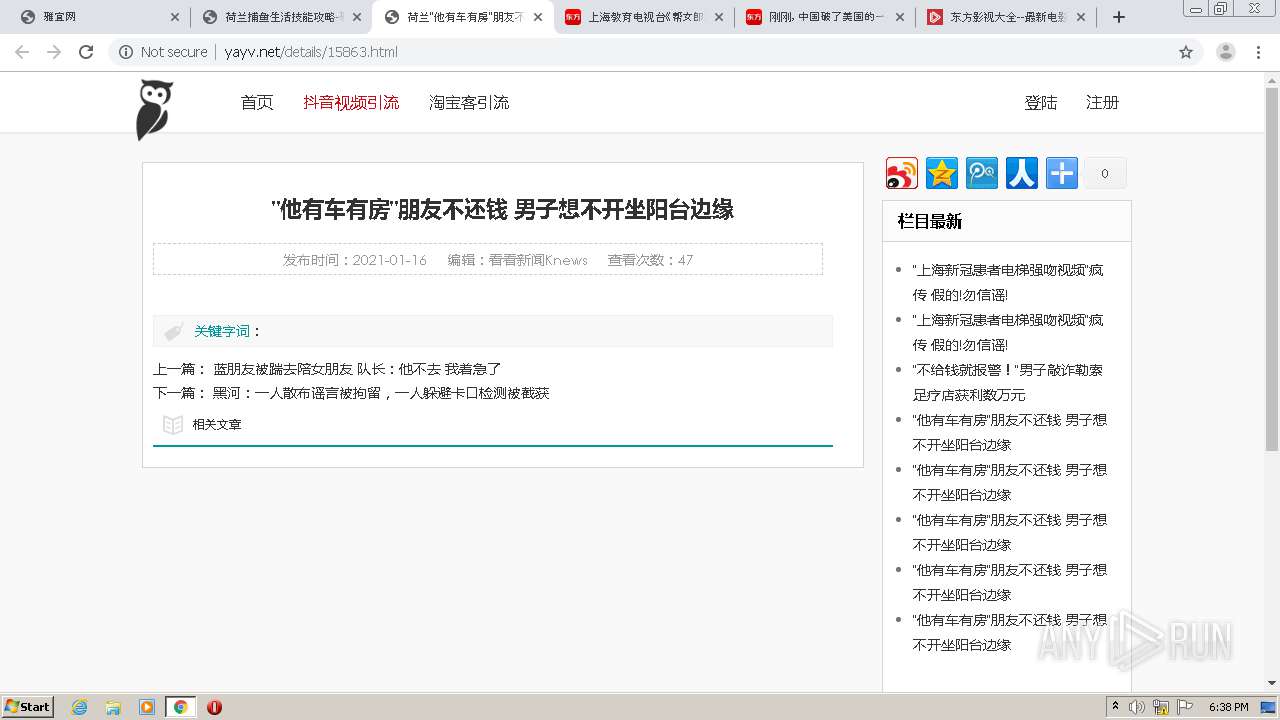
Task: Bookmark this page with star icon
Action: pos(1186,52)
